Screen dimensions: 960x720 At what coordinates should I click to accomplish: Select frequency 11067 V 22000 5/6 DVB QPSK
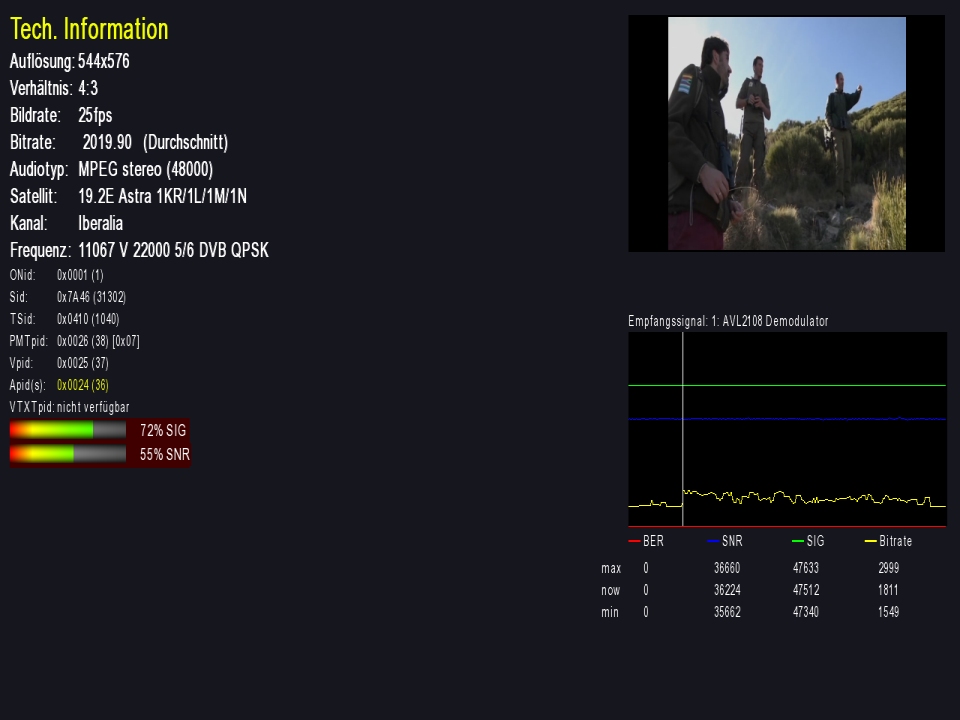coord(173,250)
